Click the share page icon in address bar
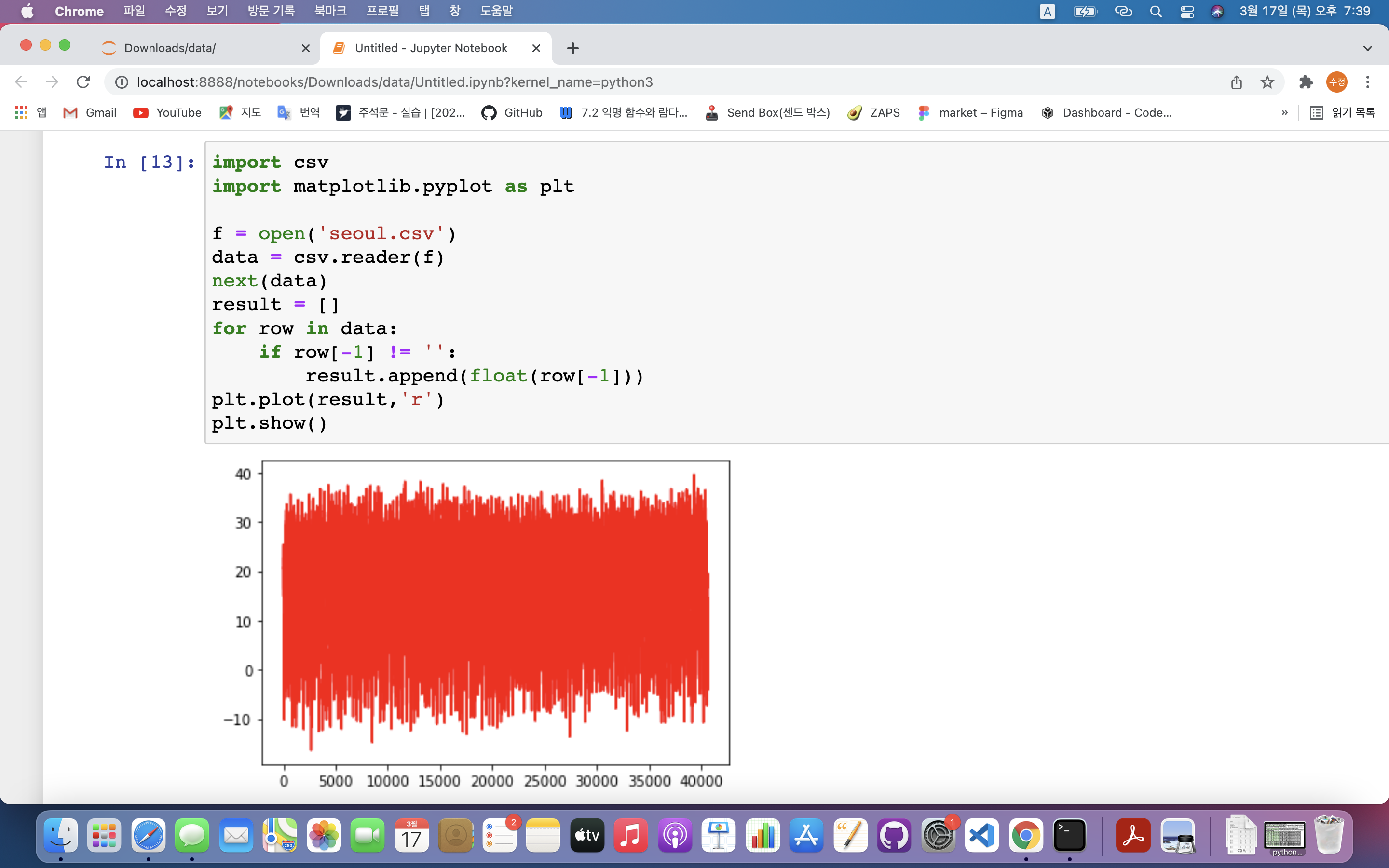This screenshot has height=868, width=1389. pos(1236,82)
